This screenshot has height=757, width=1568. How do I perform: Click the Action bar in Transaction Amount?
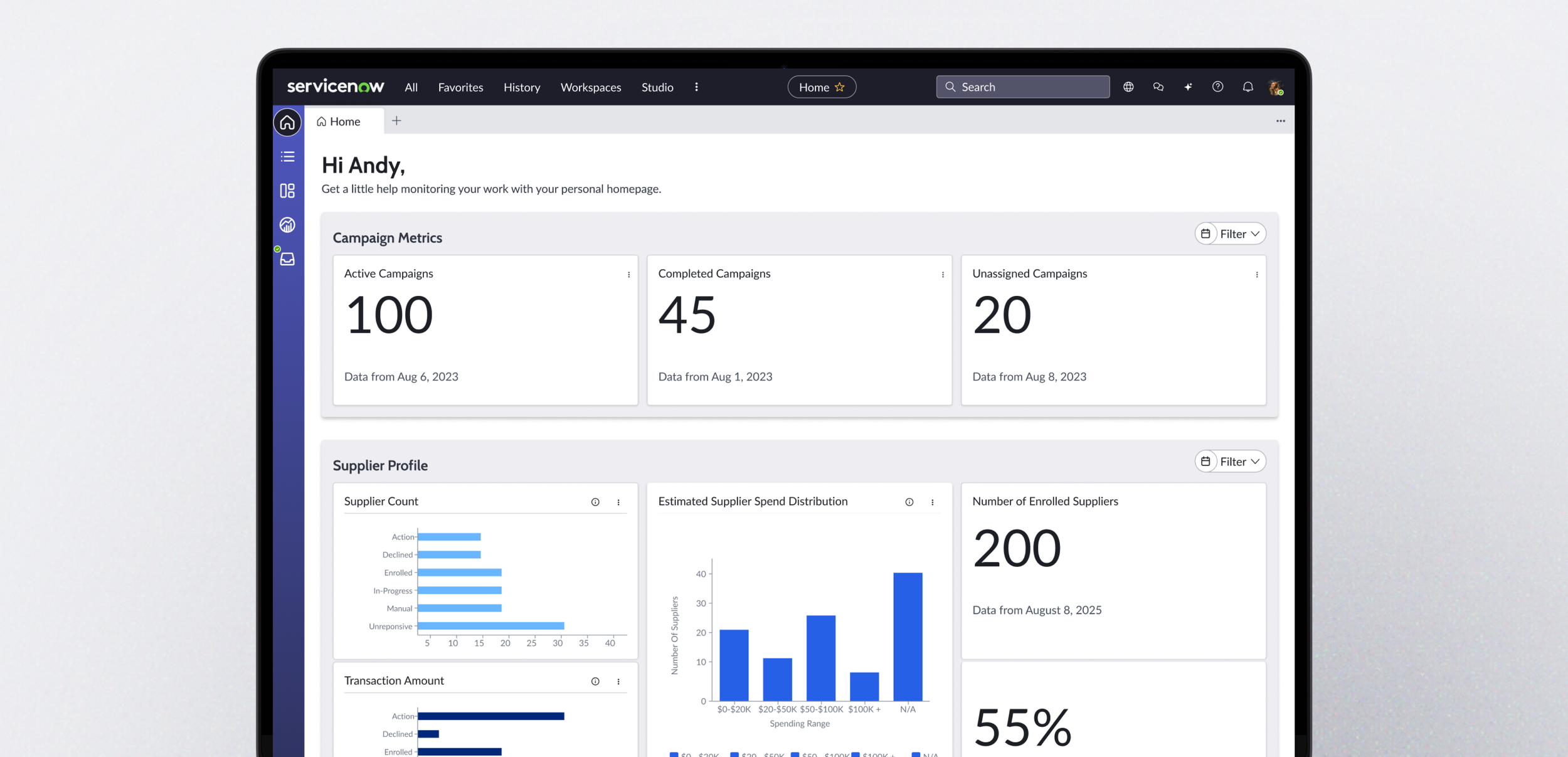pyautogui.click(x=491, y=716)
